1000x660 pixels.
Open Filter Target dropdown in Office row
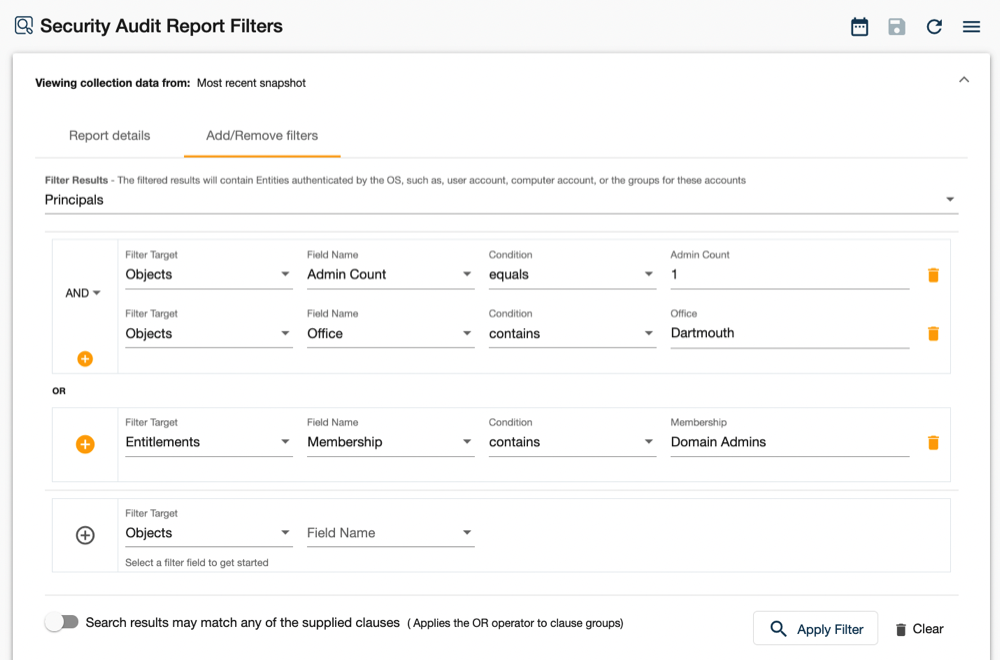[x=209, y=334]
